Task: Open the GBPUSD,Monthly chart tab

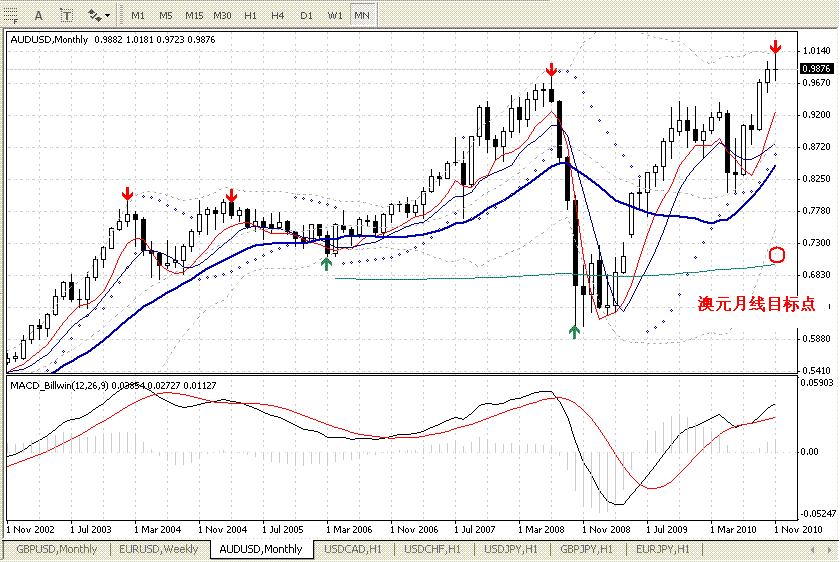Action: click(56, 549)
